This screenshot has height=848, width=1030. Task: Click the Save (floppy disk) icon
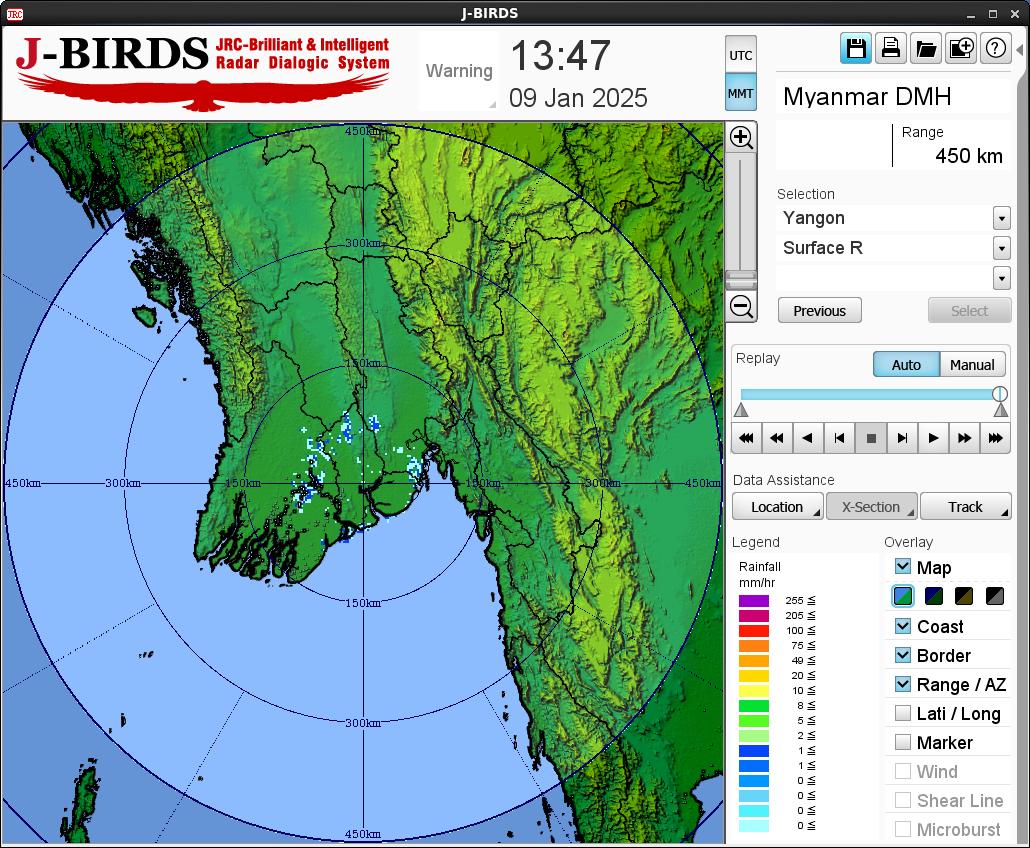(856, 49)
